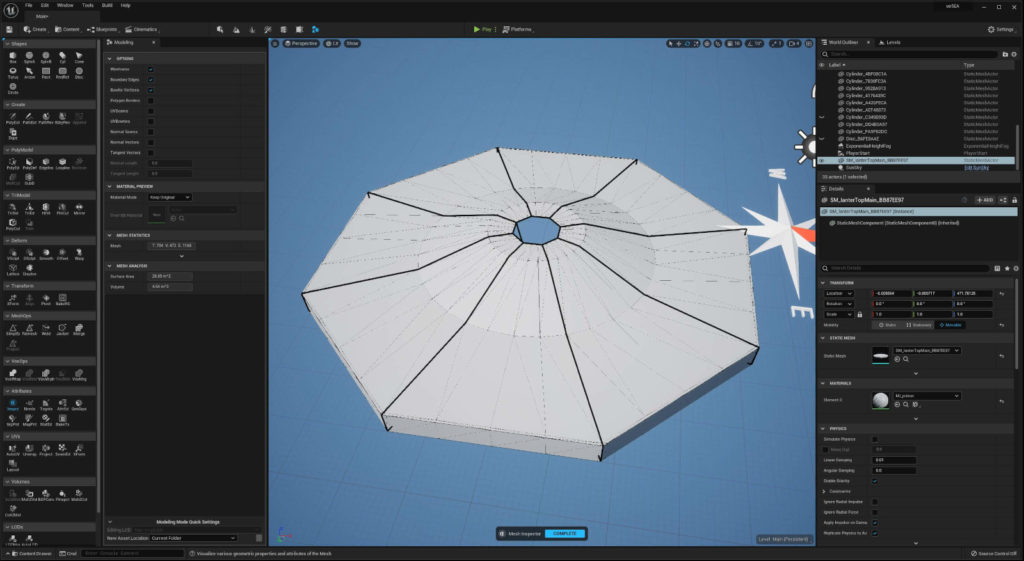
Task: Activate the Merge MeshOps tool
Action: 79,330
